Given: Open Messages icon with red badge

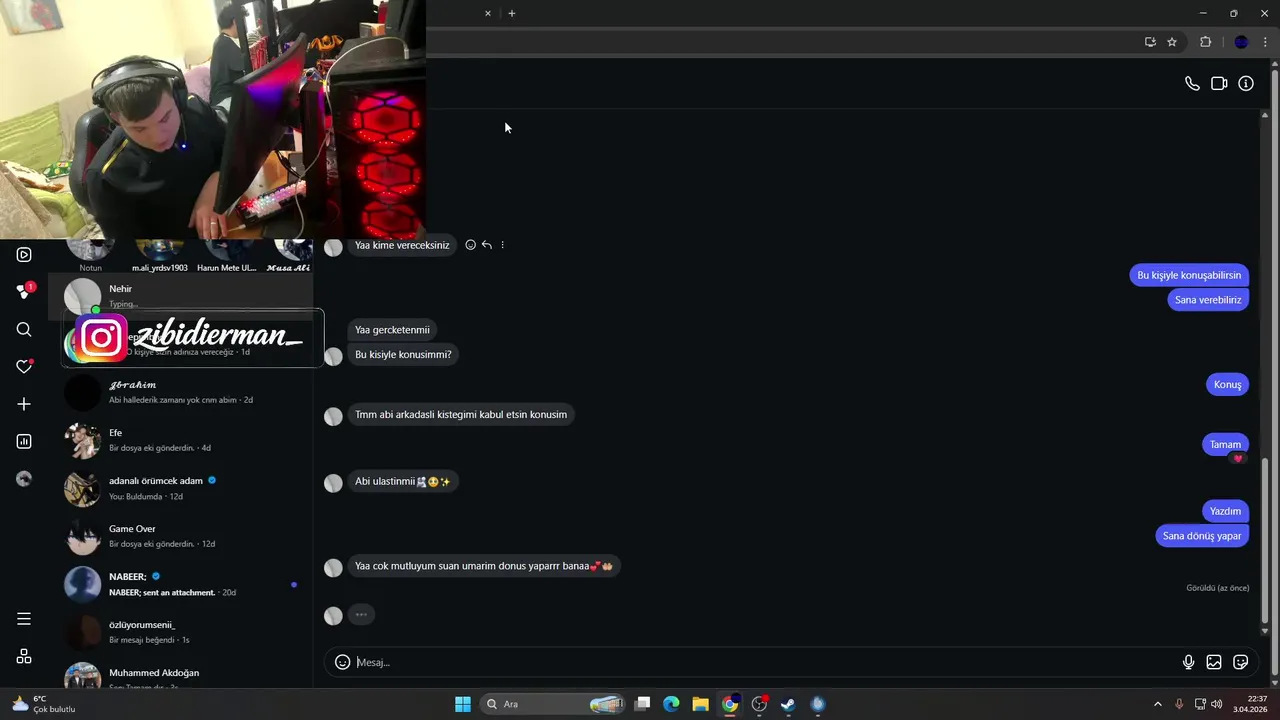Looking at the screenshot, I should [x=24, y=292].
